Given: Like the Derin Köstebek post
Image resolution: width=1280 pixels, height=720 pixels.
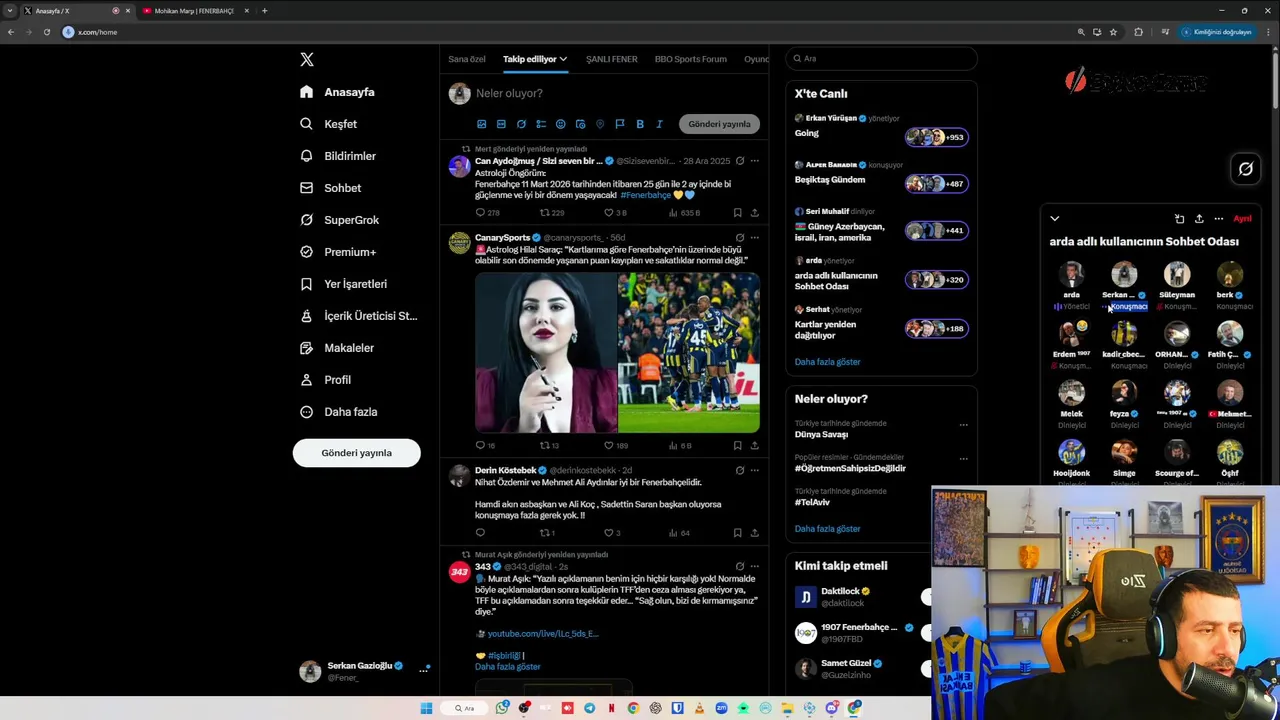Looking at the screenshot, I should (x=612, y=533).
